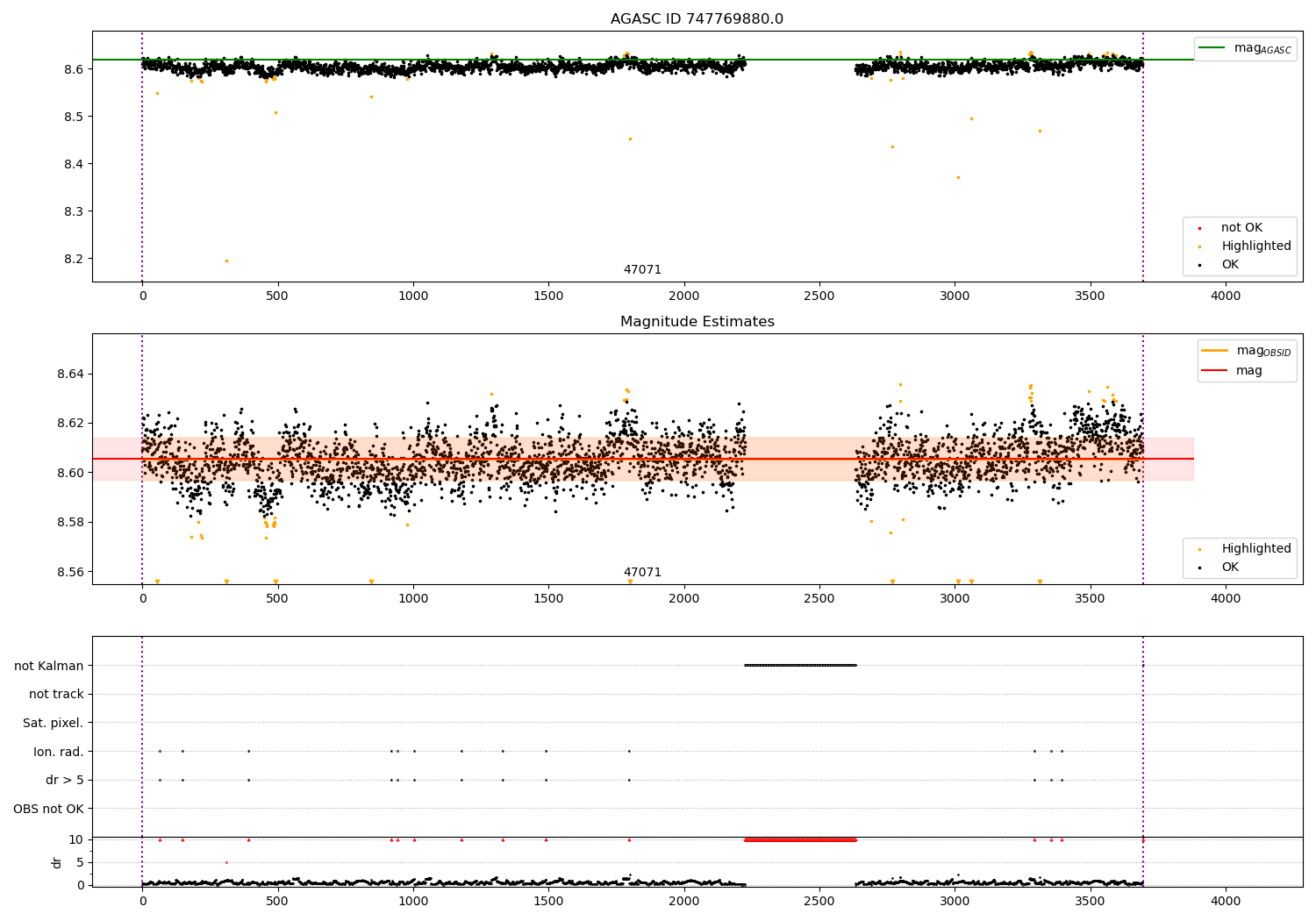Select the mag AGASC legend label in top plot
Viewport: 1316px width, 921px height.
(x=1262, y=48)
